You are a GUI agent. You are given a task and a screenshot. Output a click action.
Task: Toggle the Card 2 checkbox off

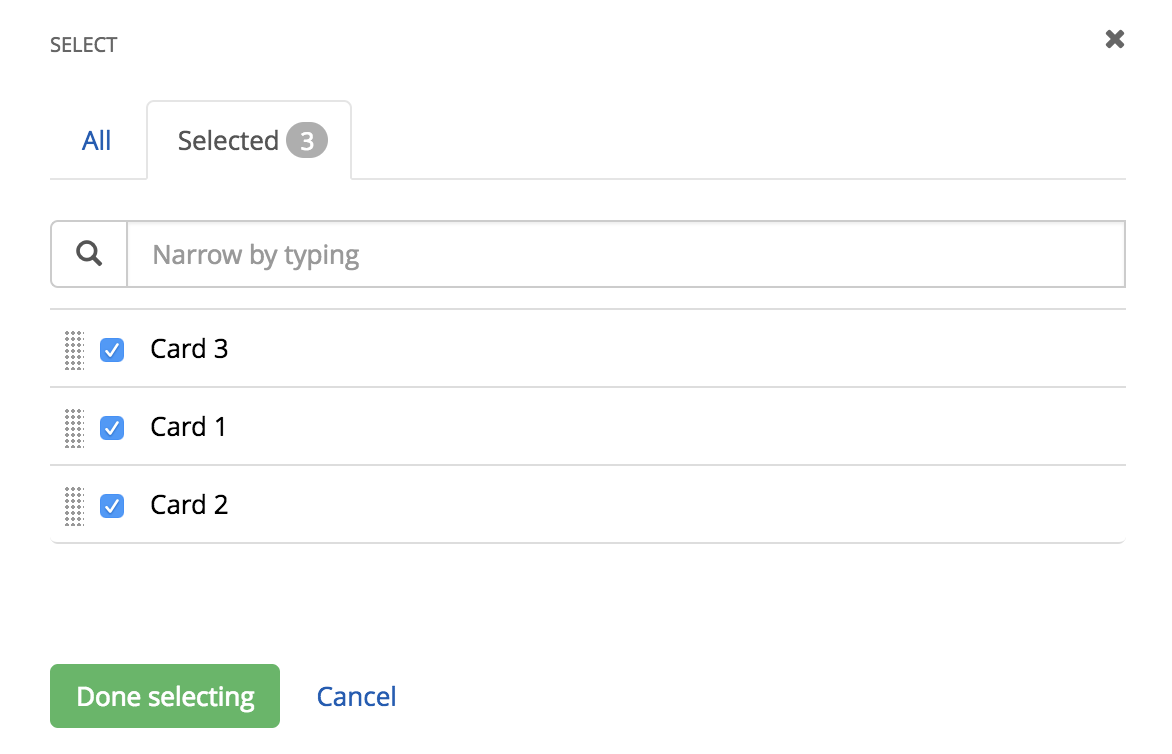pyautogui.click(x=111, y=505)
